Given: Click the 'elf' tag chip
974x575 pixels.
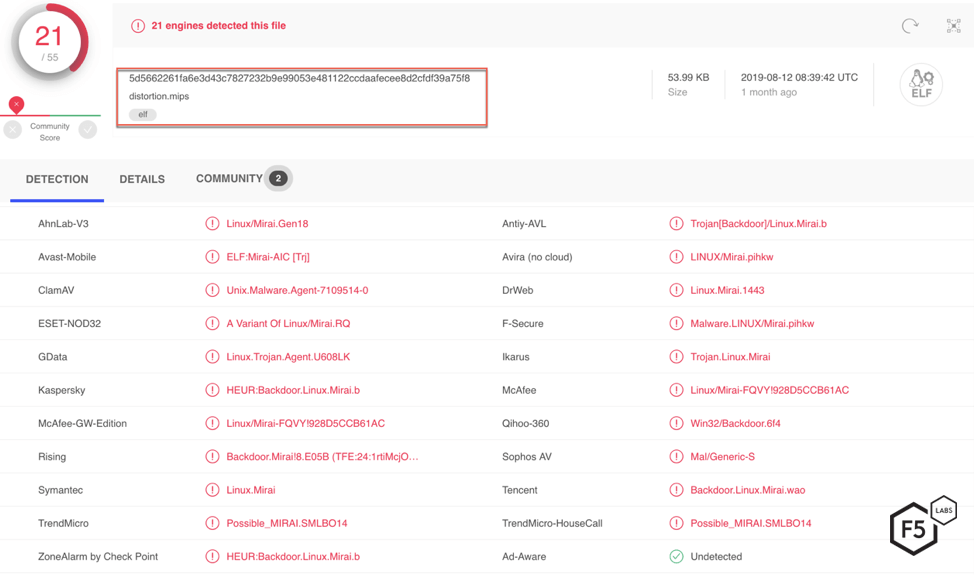Looking at the screenshot, I should tap(143, 115).
